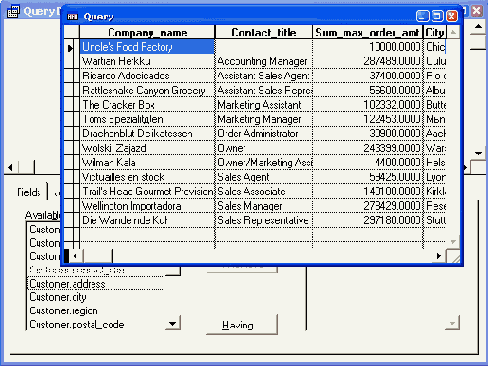Select the Toms Spezialitäten cell
Image resolution: width=488 pixels, height=366 pixels.
(147, 119)
